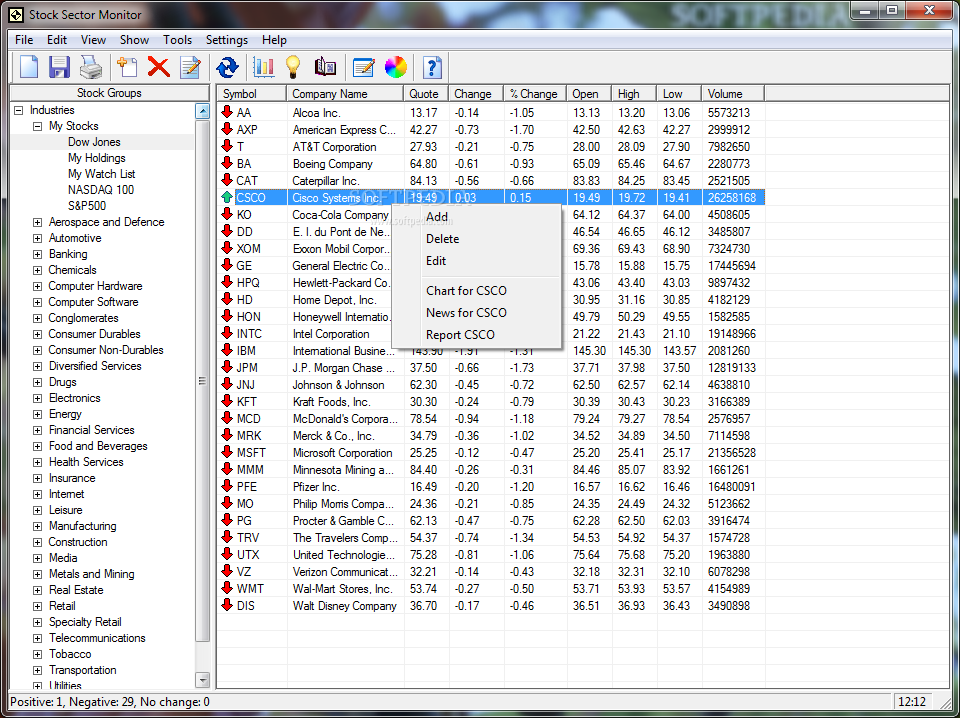Open the Tools menu
The image size is (960, 718).
[178, 40]
